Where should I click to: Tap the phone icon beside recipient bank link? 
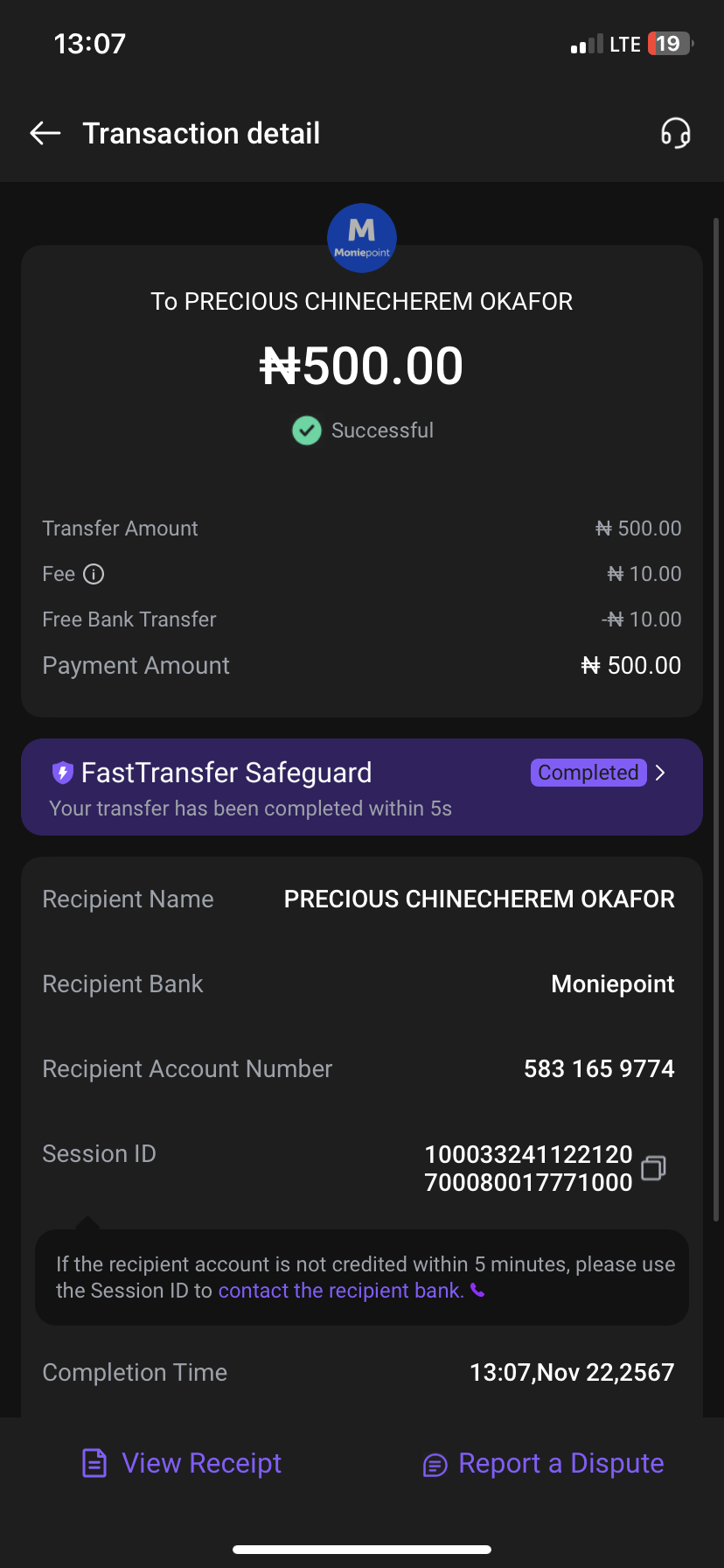point(477,1291)
